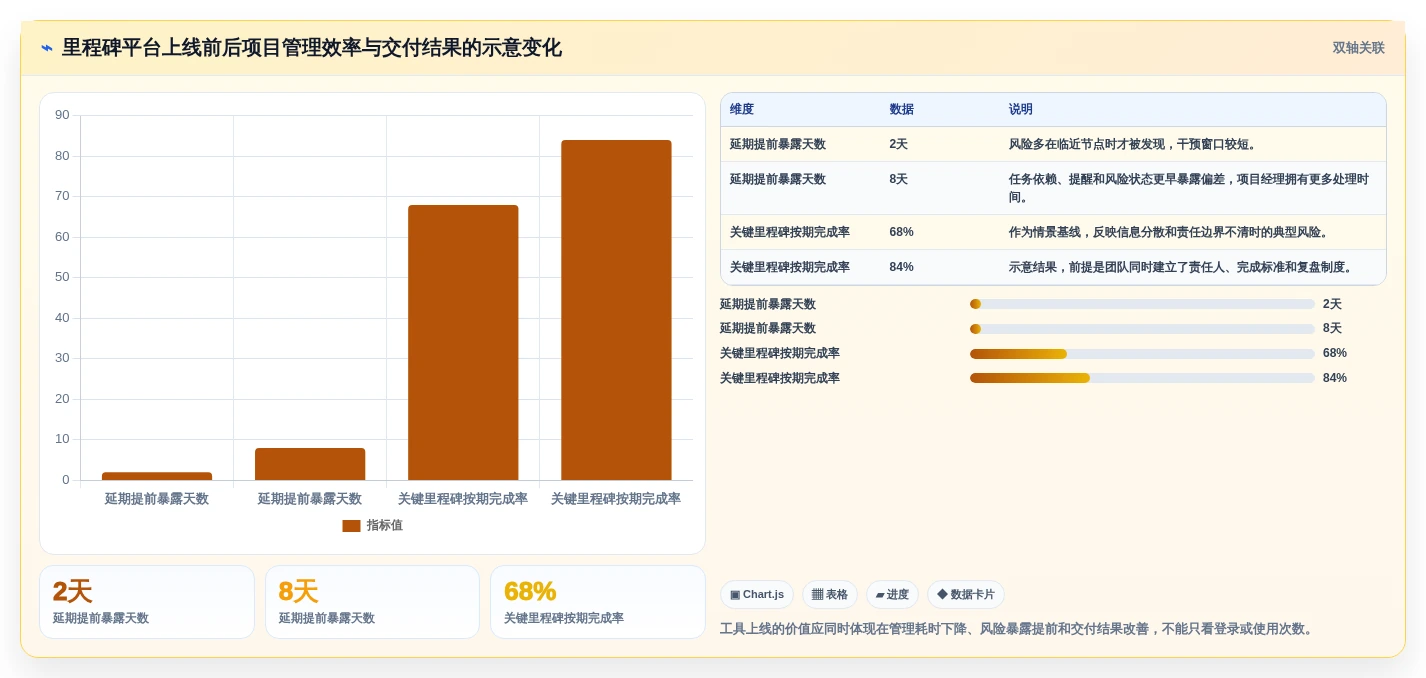Click the 双轴关联 label in header
The image size is (1426, 678).
1358,48
